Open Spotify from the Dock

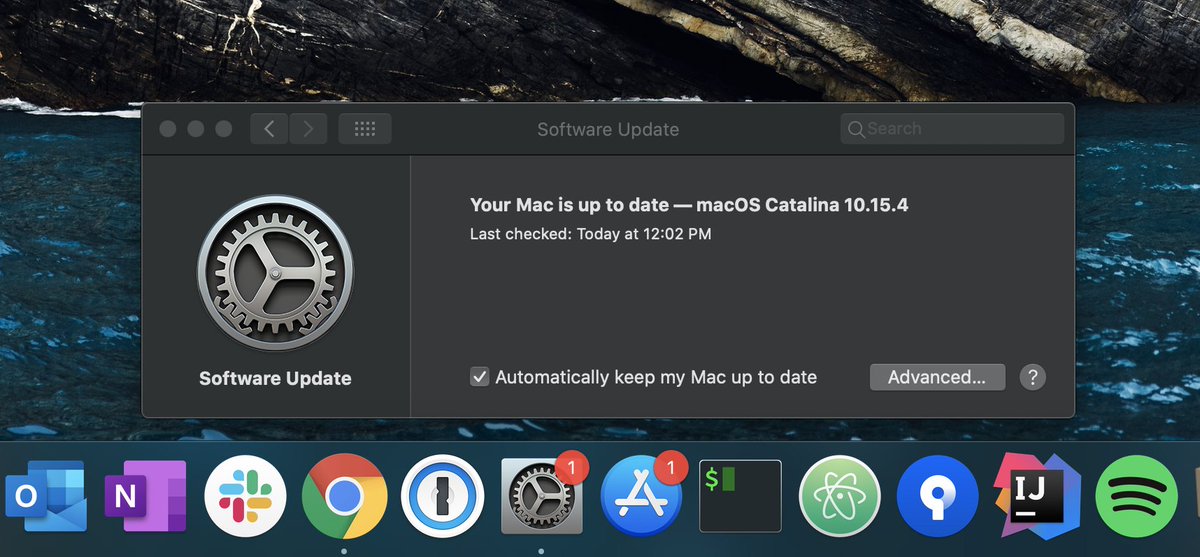1137,497
